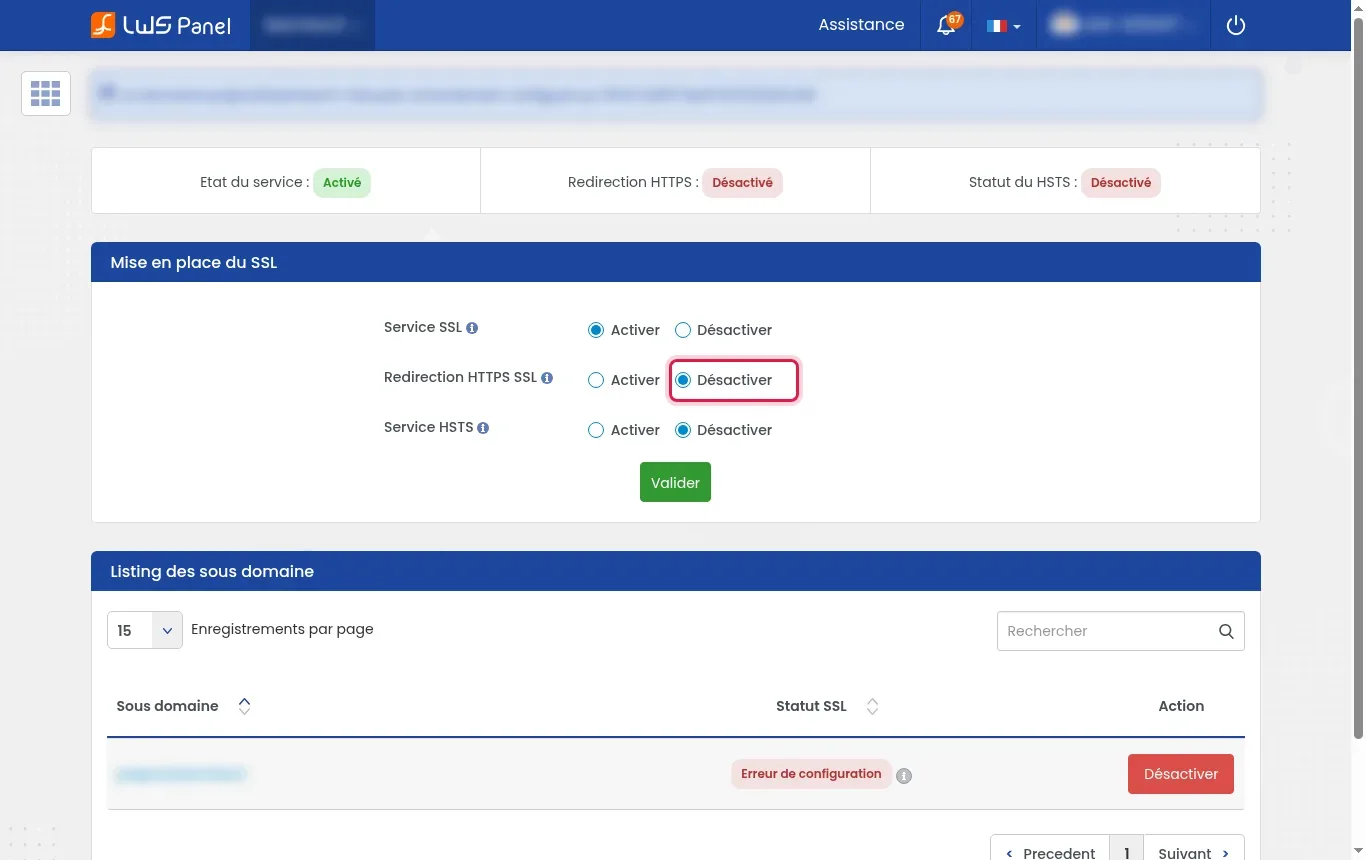
Task: Click the info icon next to Service HSTS
Action: point(483,428)
